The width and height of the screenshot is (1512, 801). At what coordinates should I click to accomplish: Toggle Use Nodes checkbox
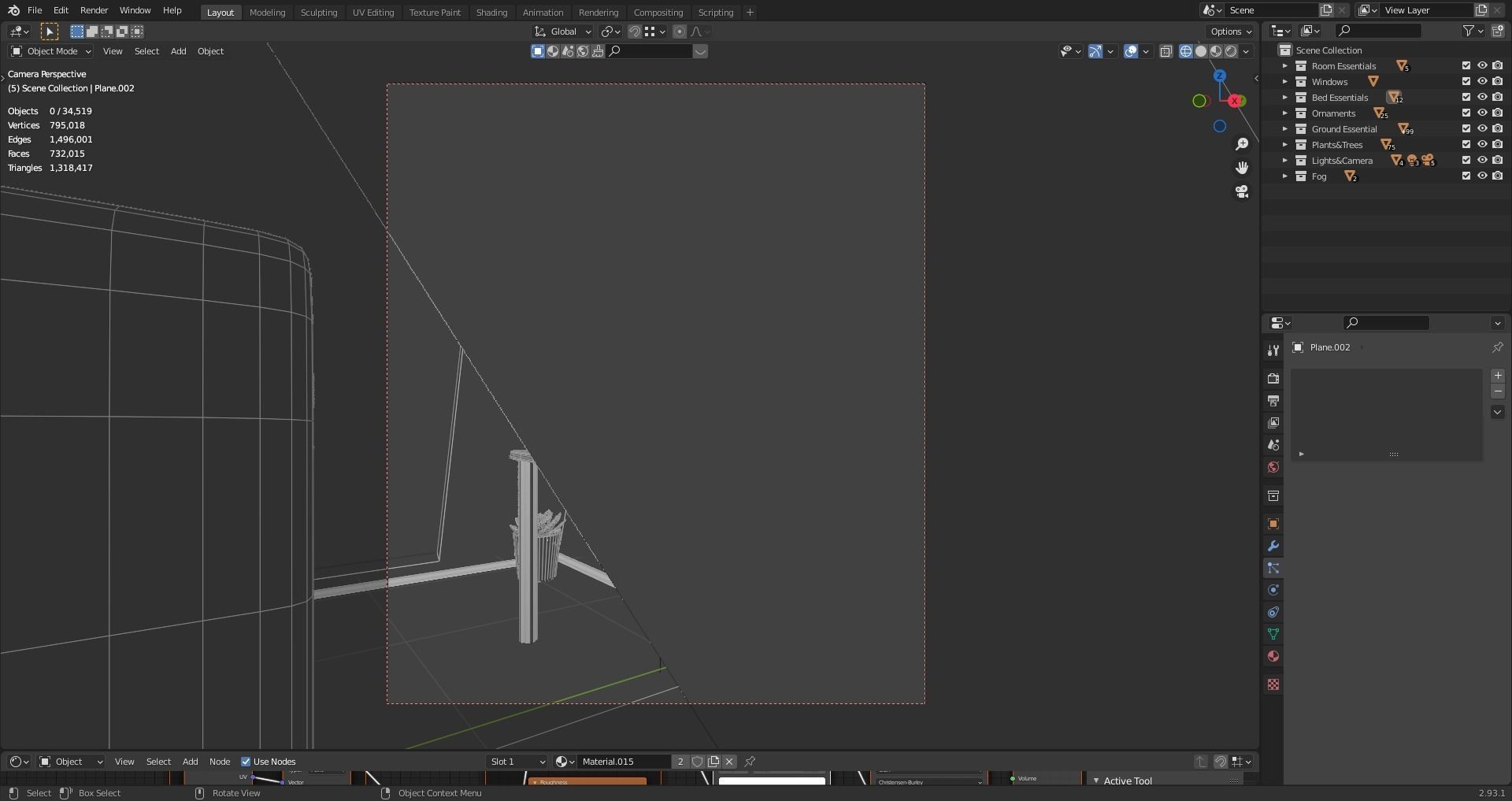point(246,762)
